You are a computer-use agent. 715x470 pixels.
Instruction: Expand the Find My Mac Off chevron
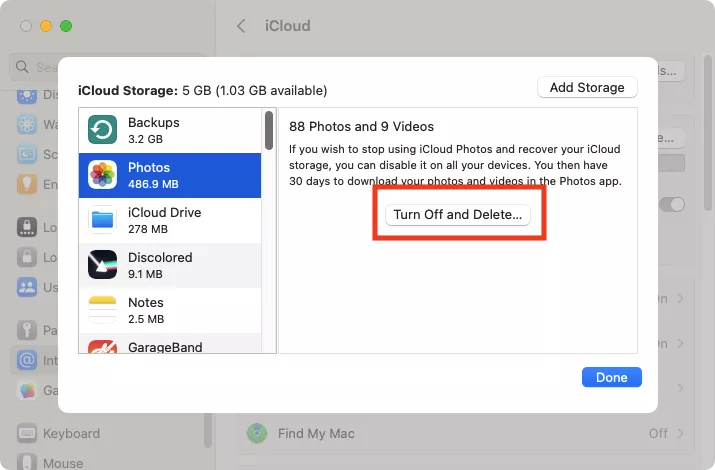pos(681,434)
